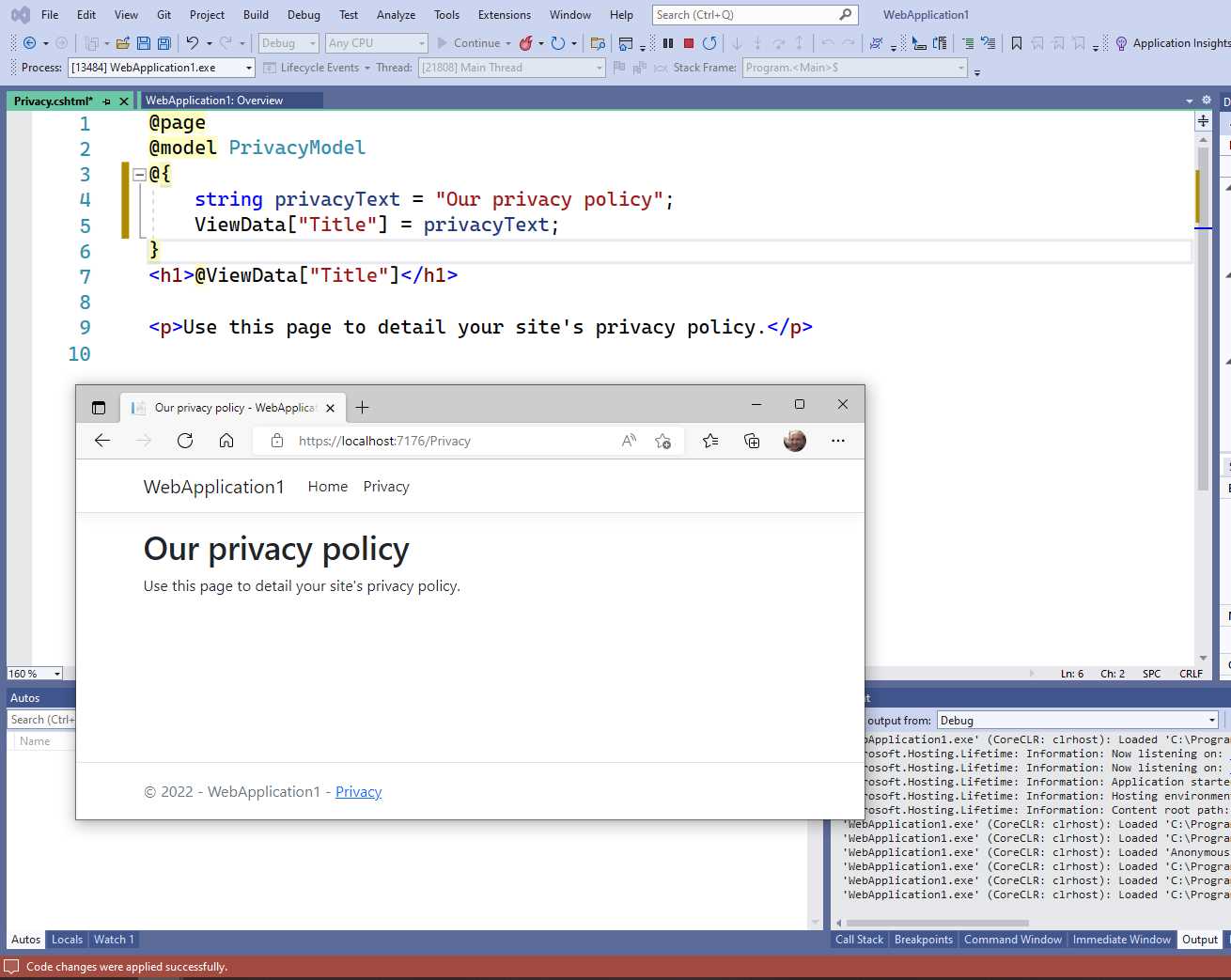1231x980 pixels.
Task: Open the Breakpoints tab
Action: tap(924, 940)
